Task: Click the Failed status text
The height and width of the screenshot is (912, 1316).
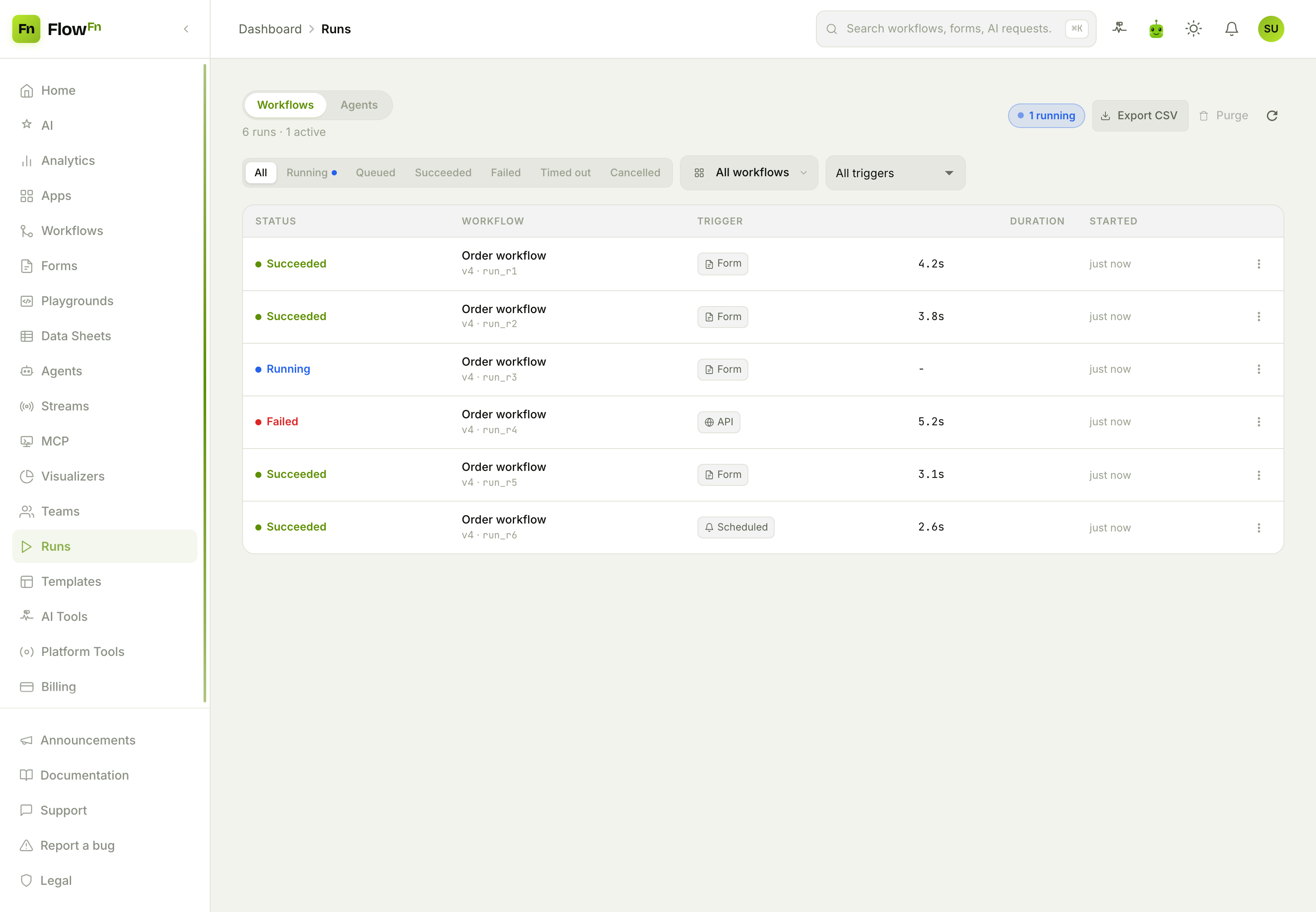Action: [283, 422]
